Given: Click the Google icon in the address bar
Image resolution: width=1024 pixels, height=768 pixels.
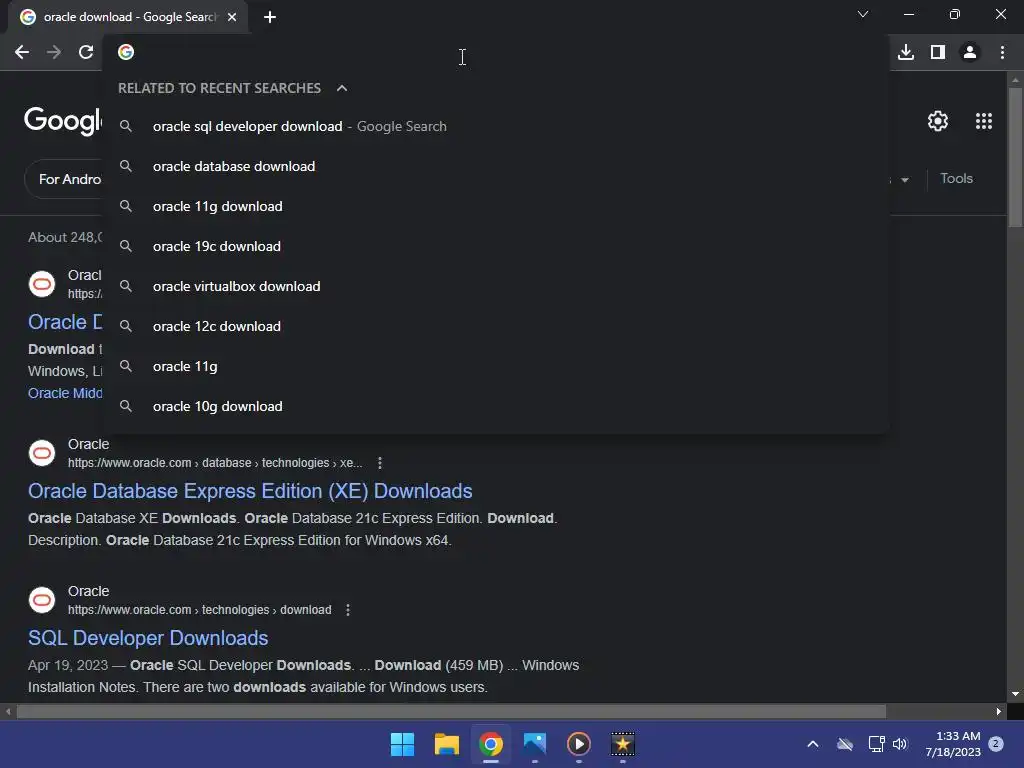Looking at the screenshot, I should point(126,52).
